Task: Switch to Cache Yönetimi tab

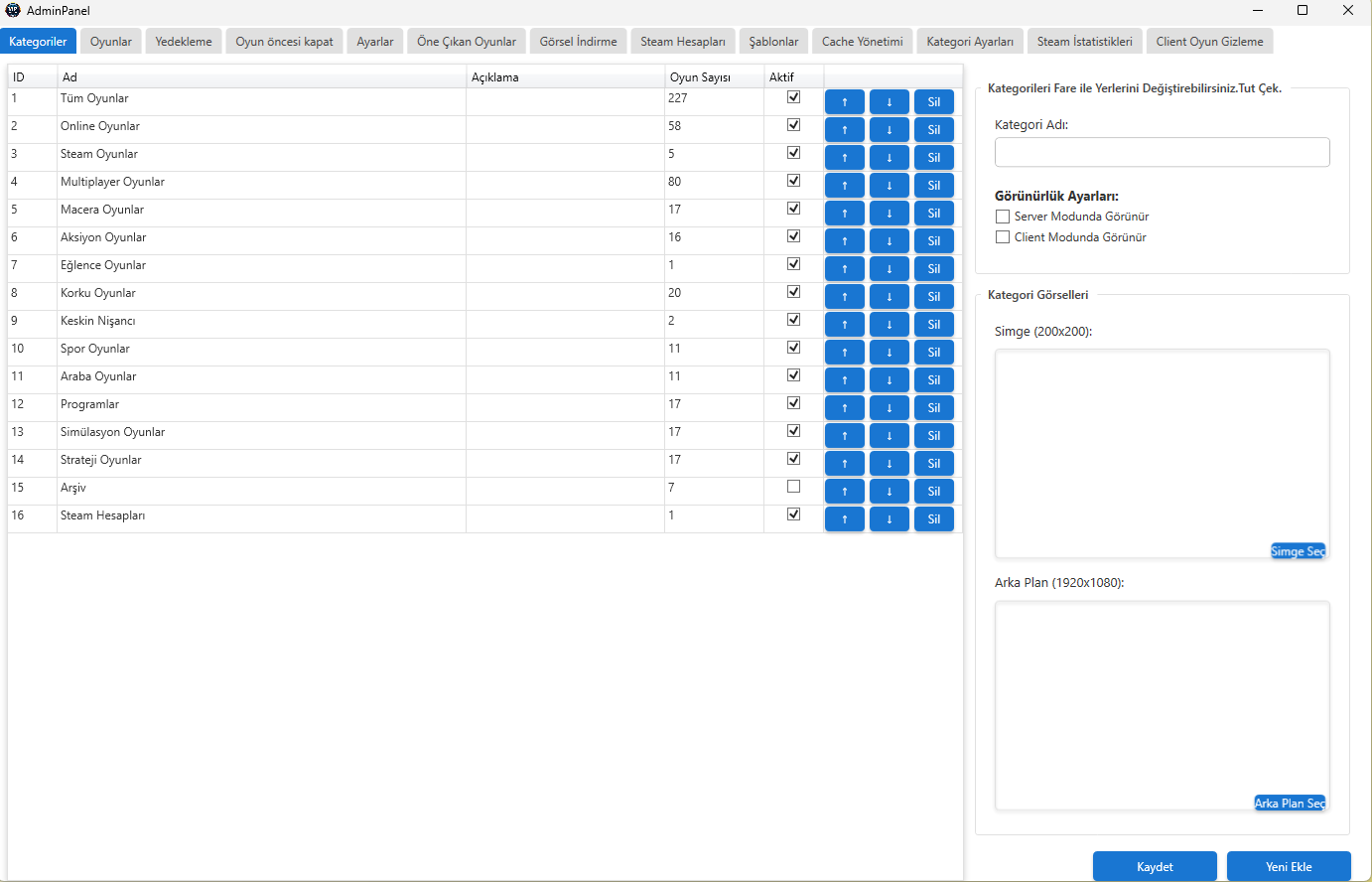Action: pyautogui.click(x=863, y=42)
